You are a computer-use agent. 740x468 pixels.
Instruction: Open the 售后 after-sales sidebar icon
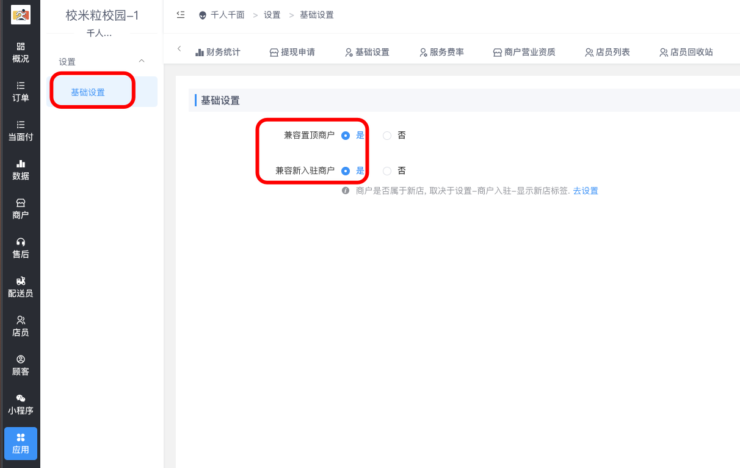(x=20, y=248)
